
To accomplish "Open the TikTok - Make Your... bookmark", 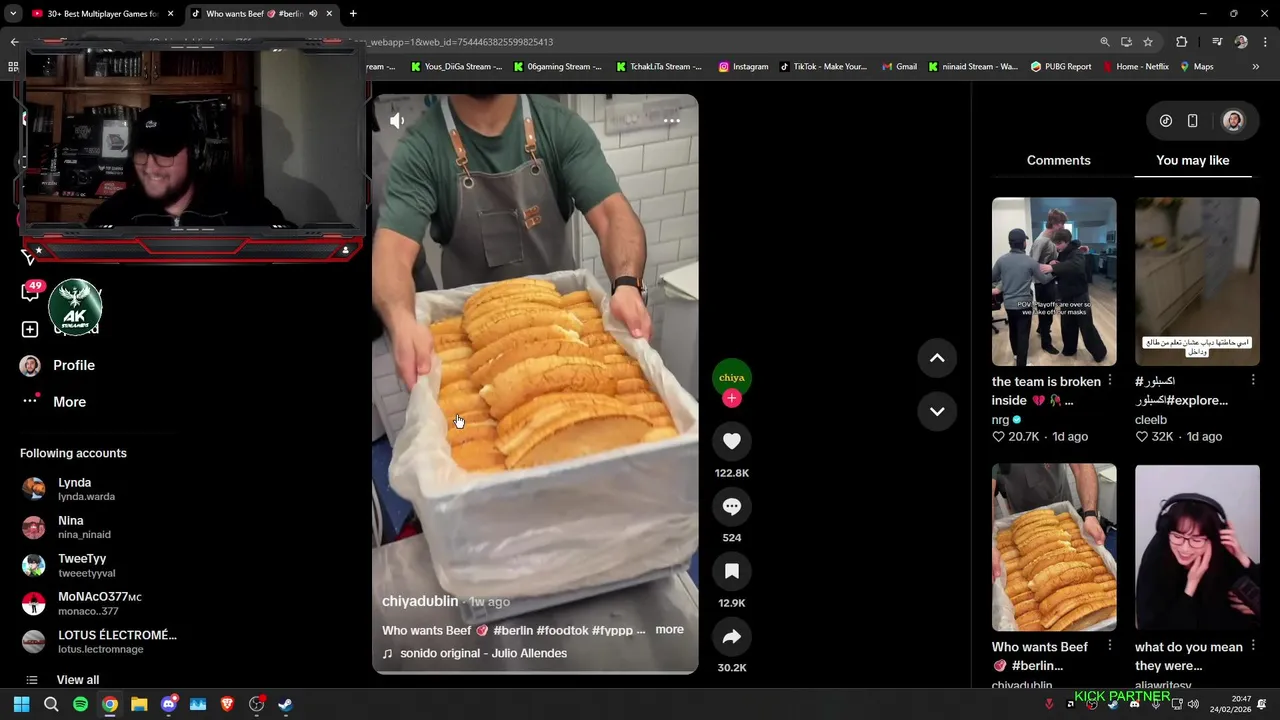I will point(821,67).
